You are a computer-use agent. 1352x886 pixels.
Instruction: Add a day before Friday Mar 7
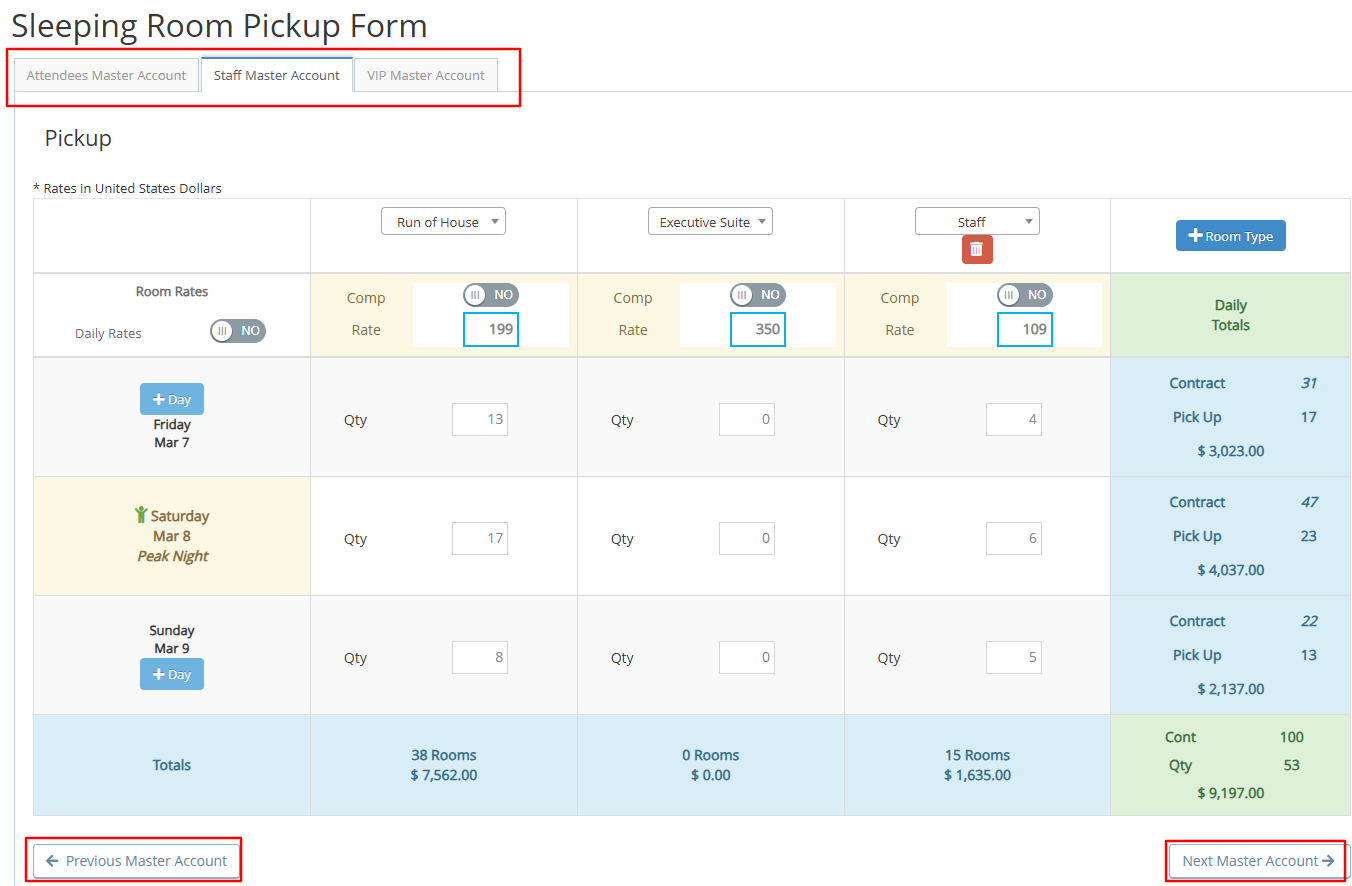click(171, 399)
